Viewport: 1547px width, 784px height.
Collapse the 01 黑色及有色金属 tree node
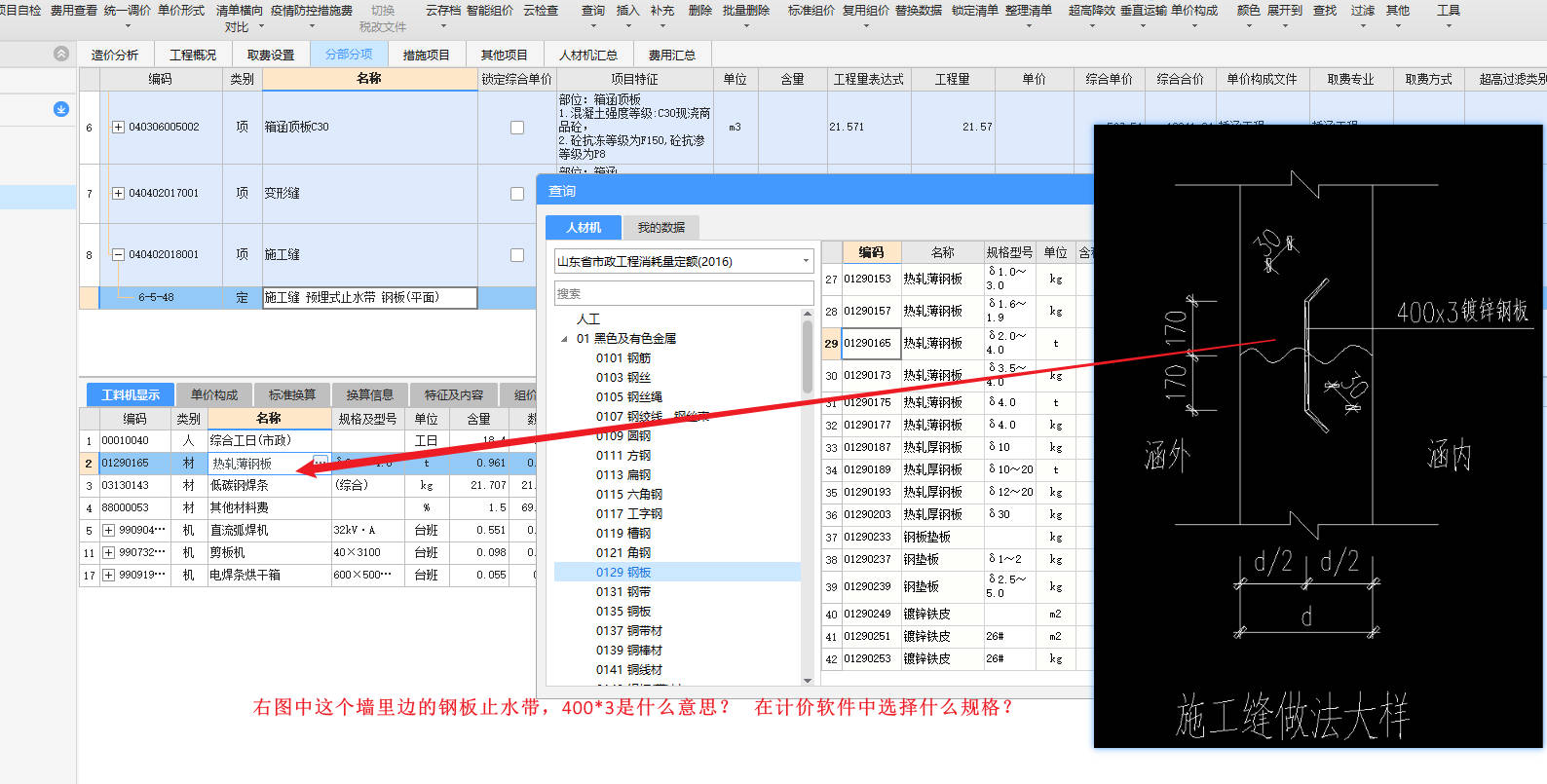(564, 339)
